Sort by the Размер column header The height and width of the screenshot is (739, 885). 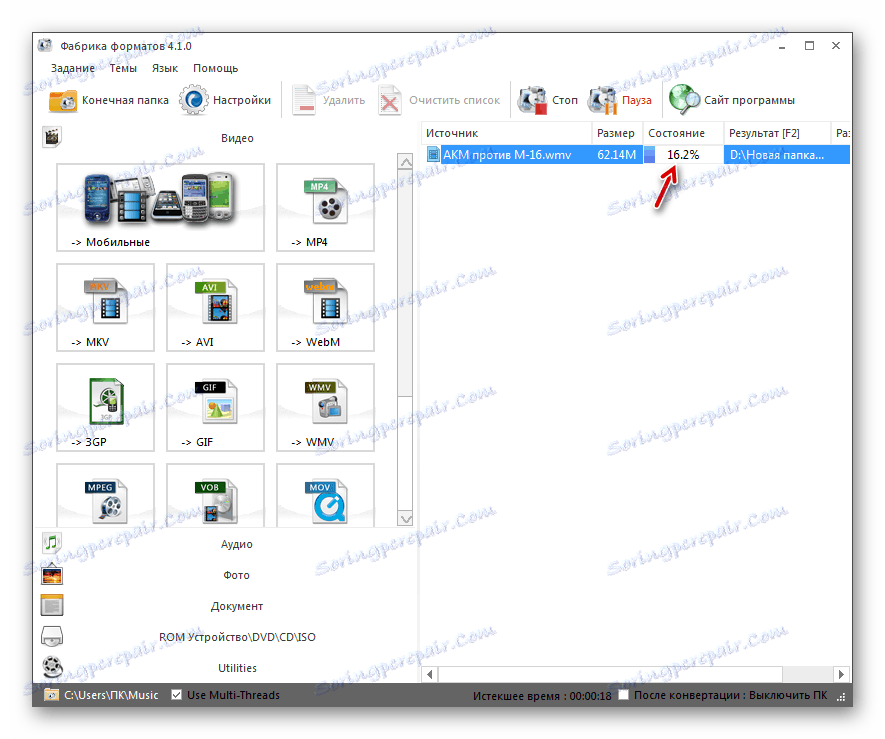[617, 133]
